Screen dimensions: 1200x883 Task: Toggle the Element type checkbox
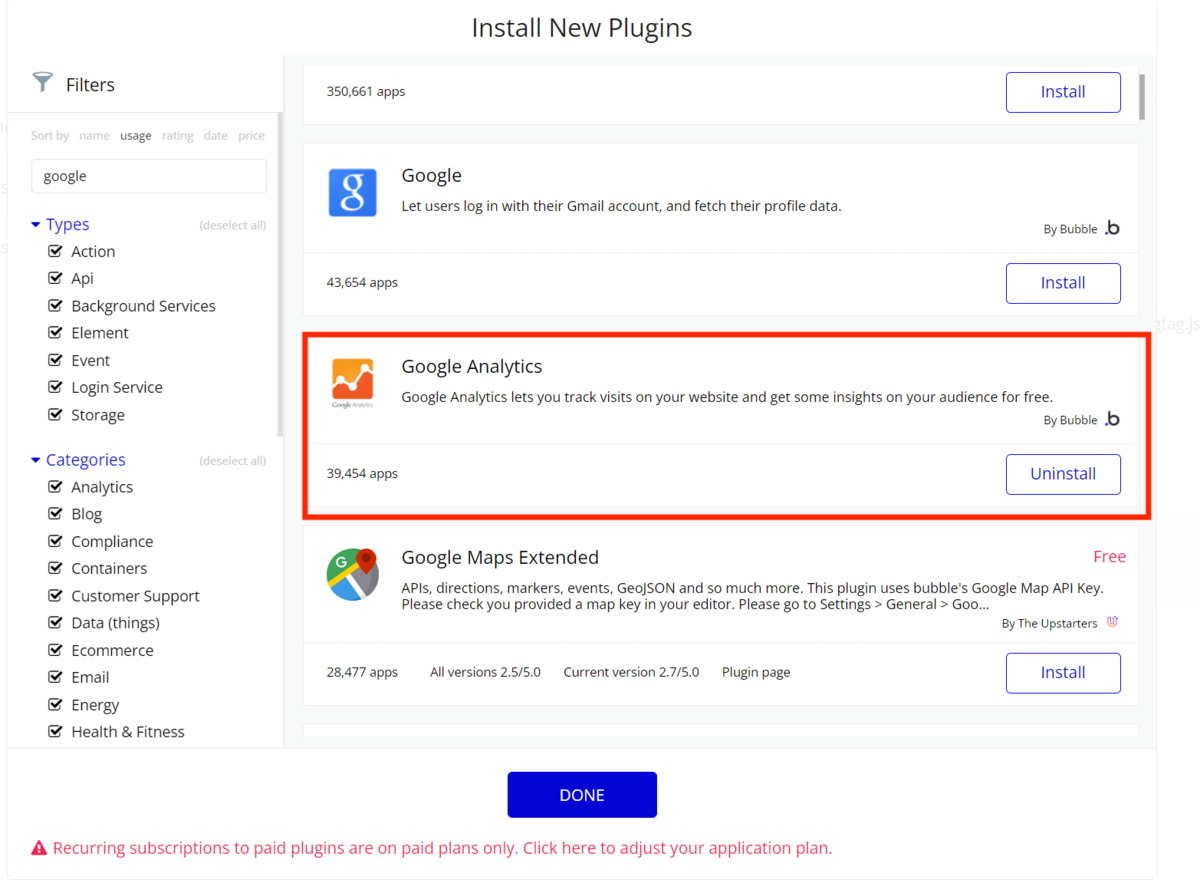pyautogui.click(x=56, y=333)
